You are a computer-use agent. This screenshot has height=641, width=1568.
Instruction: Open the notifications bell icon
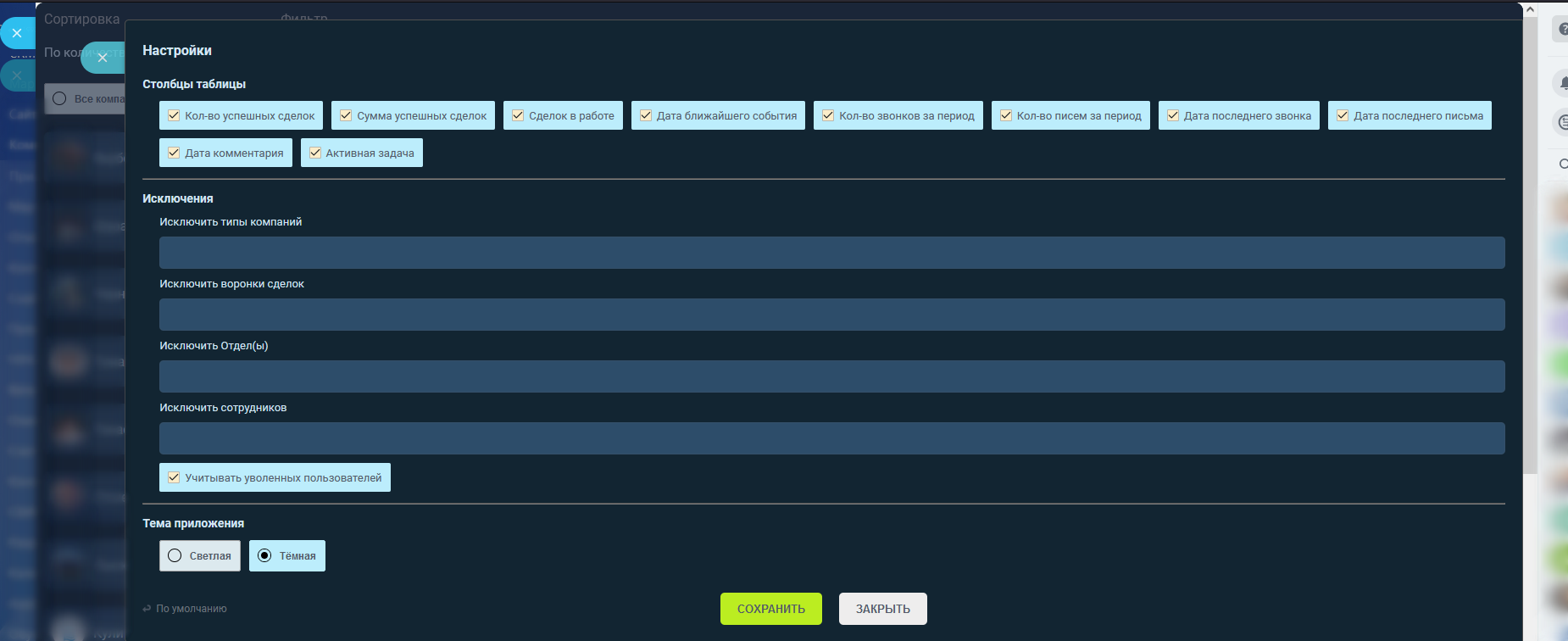point(1562,83)
